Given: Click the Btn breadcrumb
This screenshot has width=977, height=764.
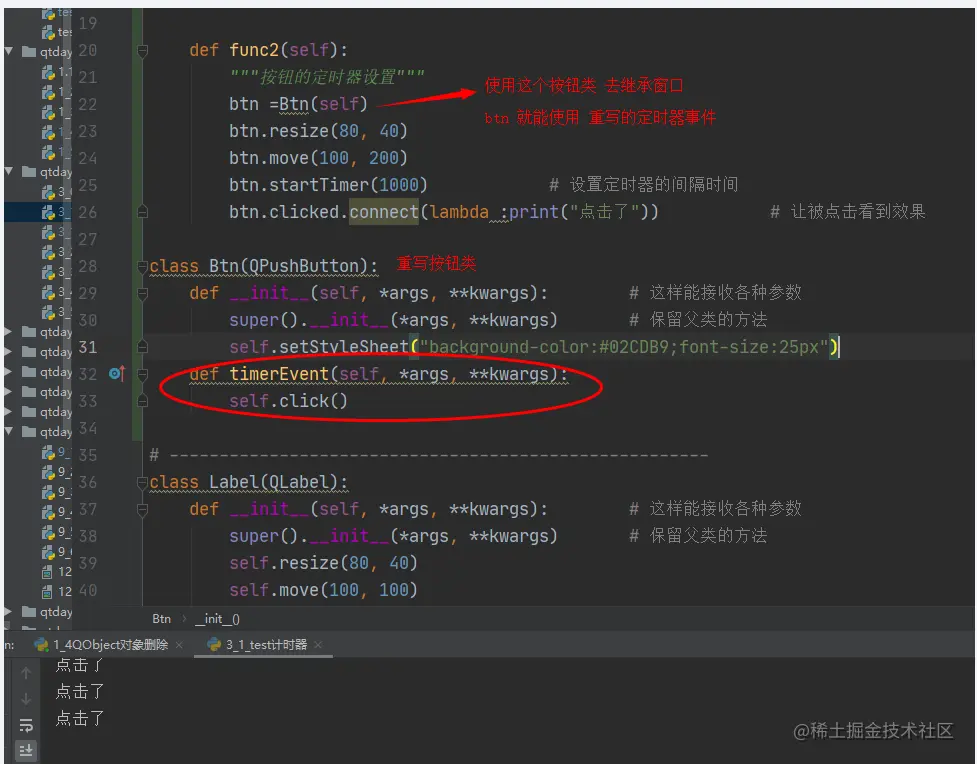Looking at the screenshot, I should click(161, 619).
